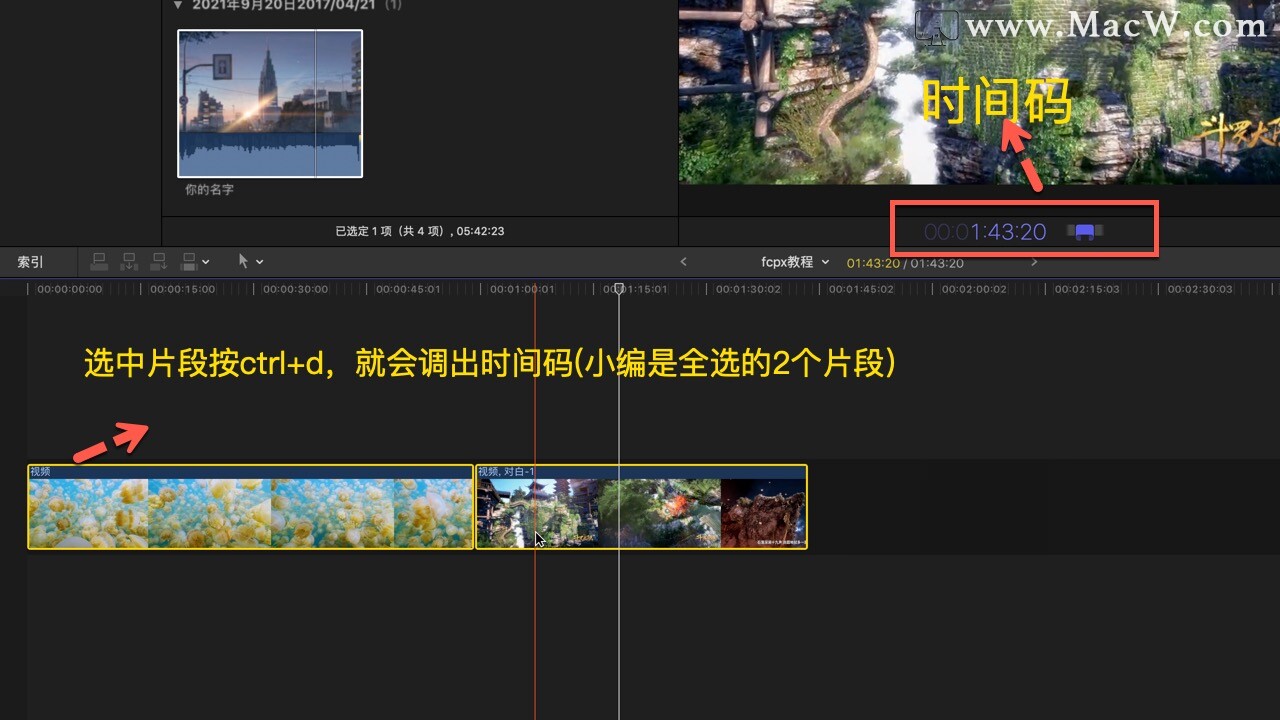The image size is (1280, 720).
Task: Click ruler at 00:00:30:00 mark
Action: [296, 289]
